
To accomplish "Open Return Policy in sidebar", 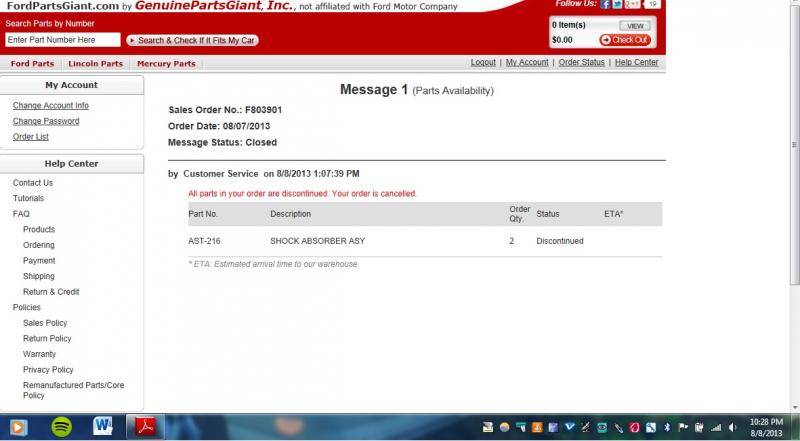I will pos(47,339).
